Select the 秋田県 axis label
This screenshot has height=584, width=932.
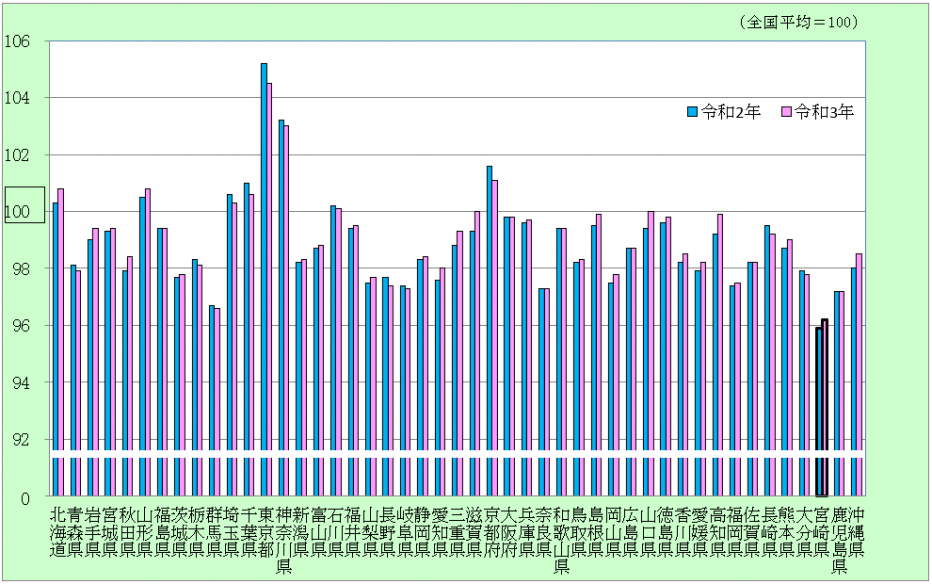[x=127, y=532]
